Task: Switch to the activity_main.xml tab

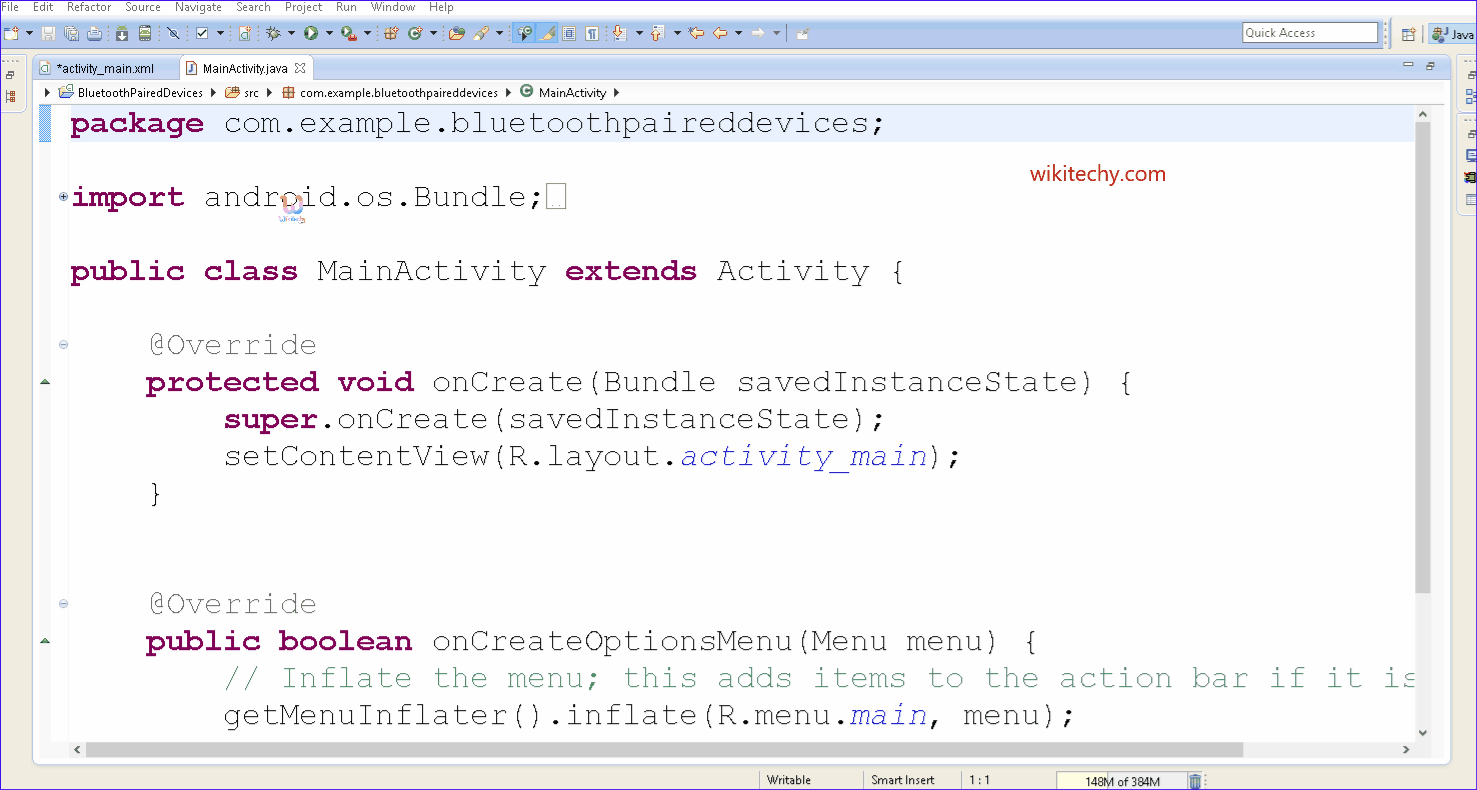Action: (105, 69)
